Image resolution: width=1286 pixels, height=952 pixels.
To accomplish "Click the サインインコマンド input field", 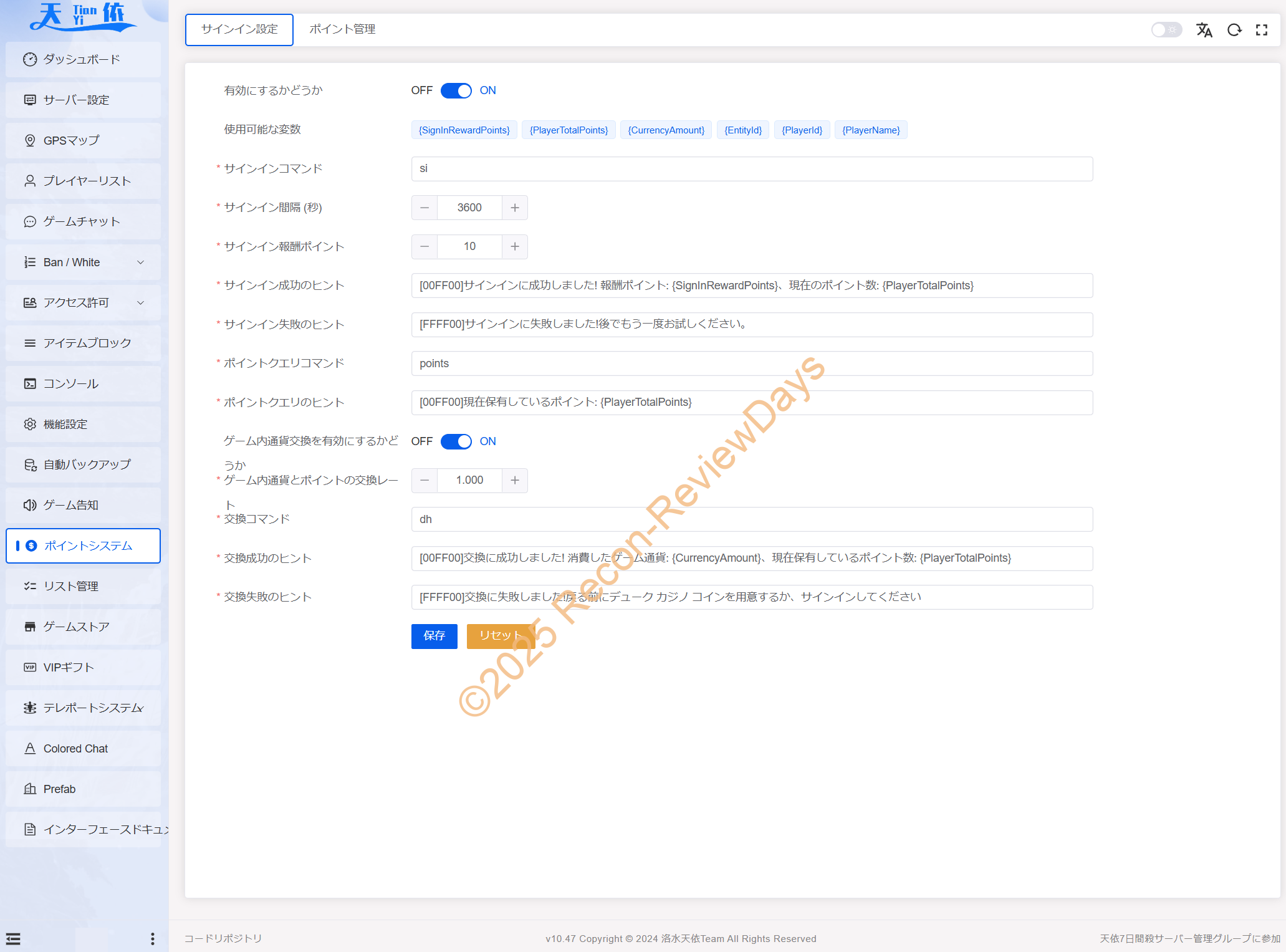I will (x=751, y=169).
